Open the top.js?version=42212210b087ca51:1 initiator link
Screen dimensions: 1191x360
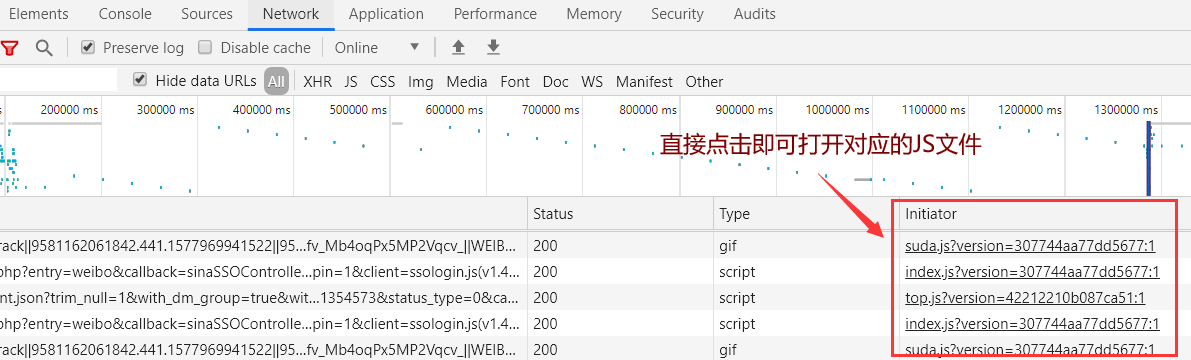pyautogui.click(x=1025, y=297)
